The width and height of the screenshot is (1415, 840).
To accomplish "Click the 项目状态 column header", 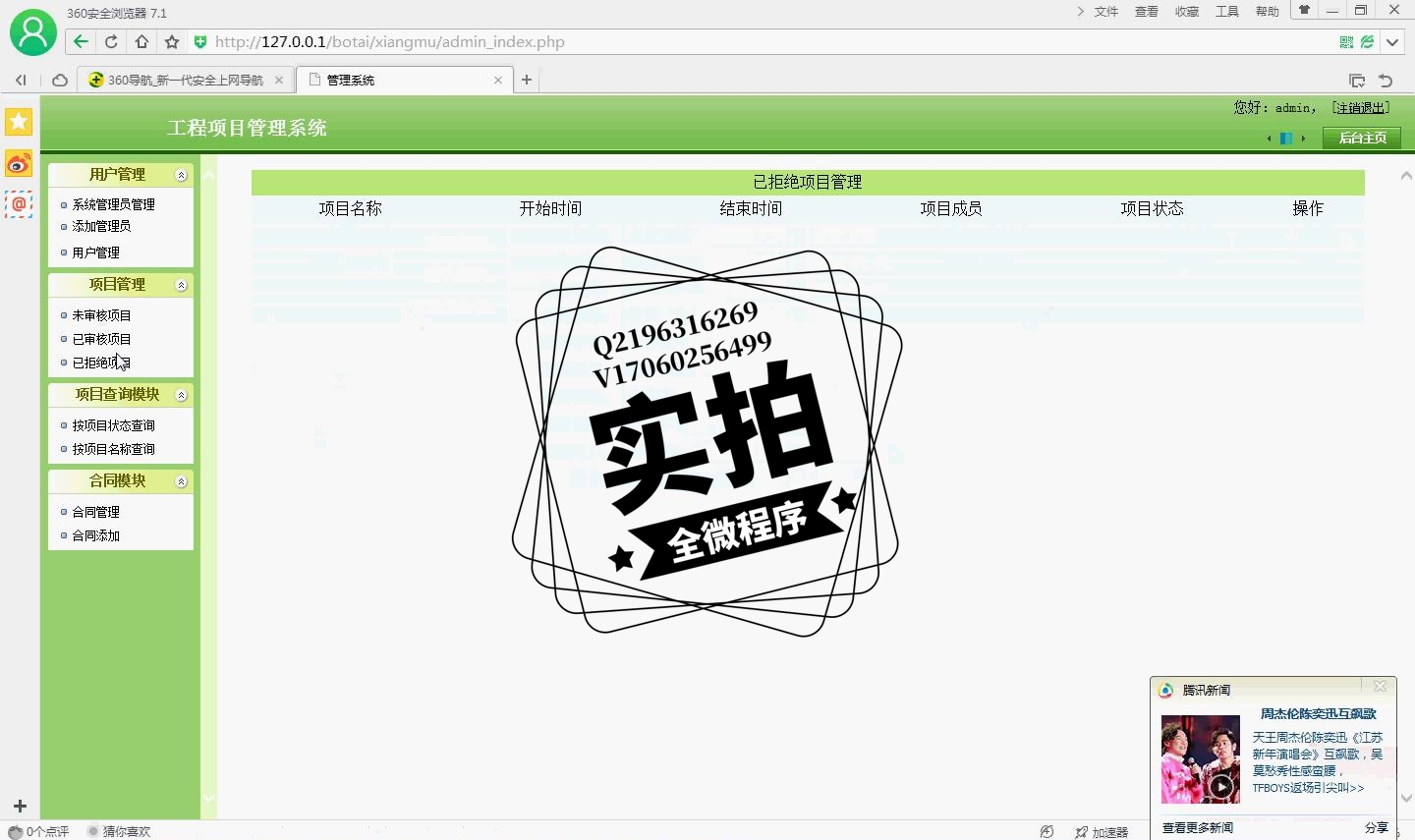I will [1152, 208].
